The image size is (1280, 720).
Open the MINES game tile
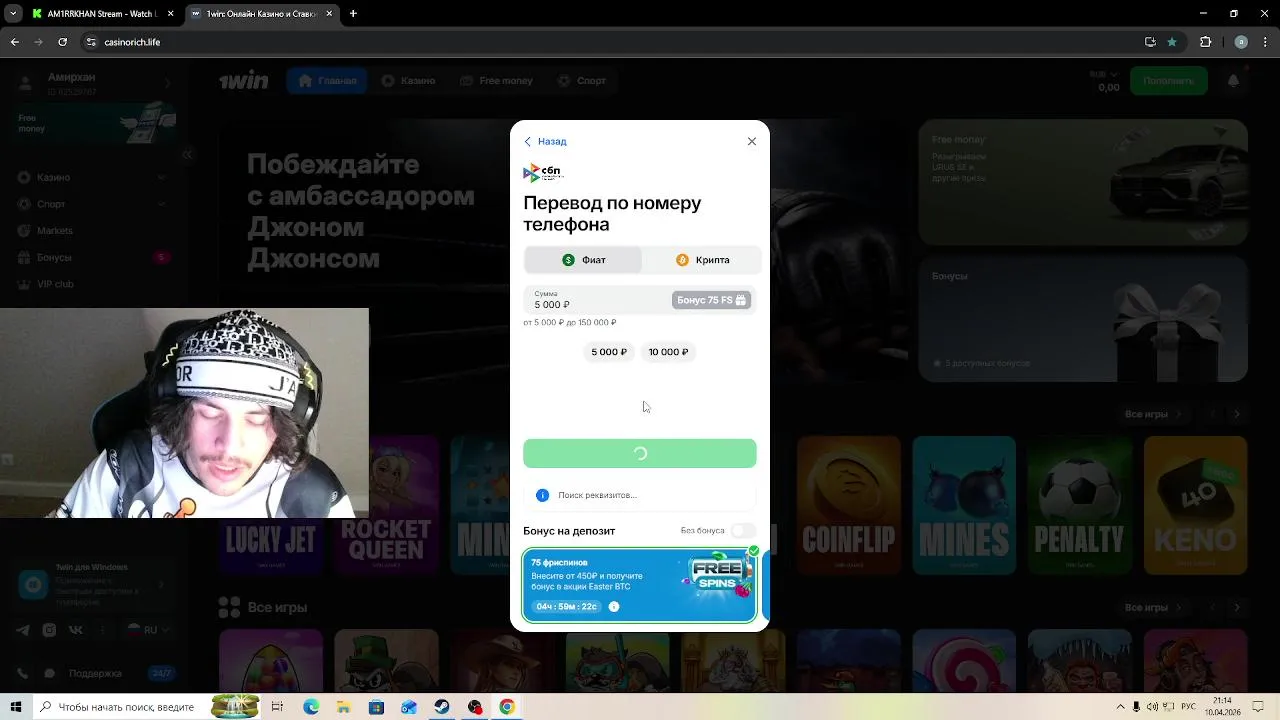click(x=964, y=505)
